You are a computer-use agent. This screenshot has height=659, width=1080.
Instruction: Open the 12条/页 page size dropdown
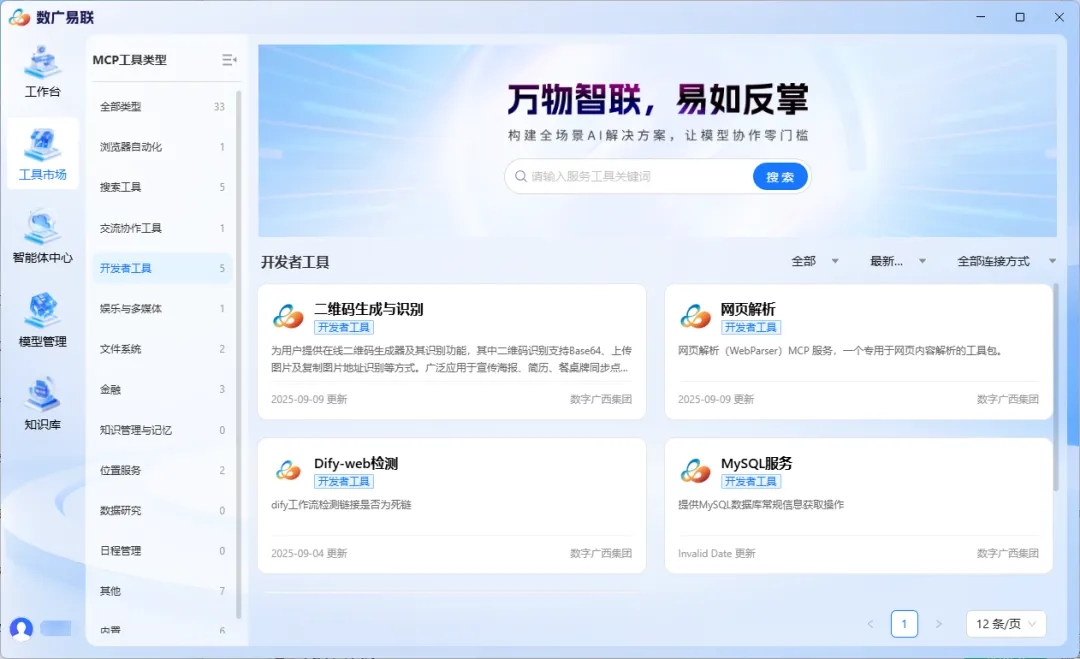[1005, 623]
